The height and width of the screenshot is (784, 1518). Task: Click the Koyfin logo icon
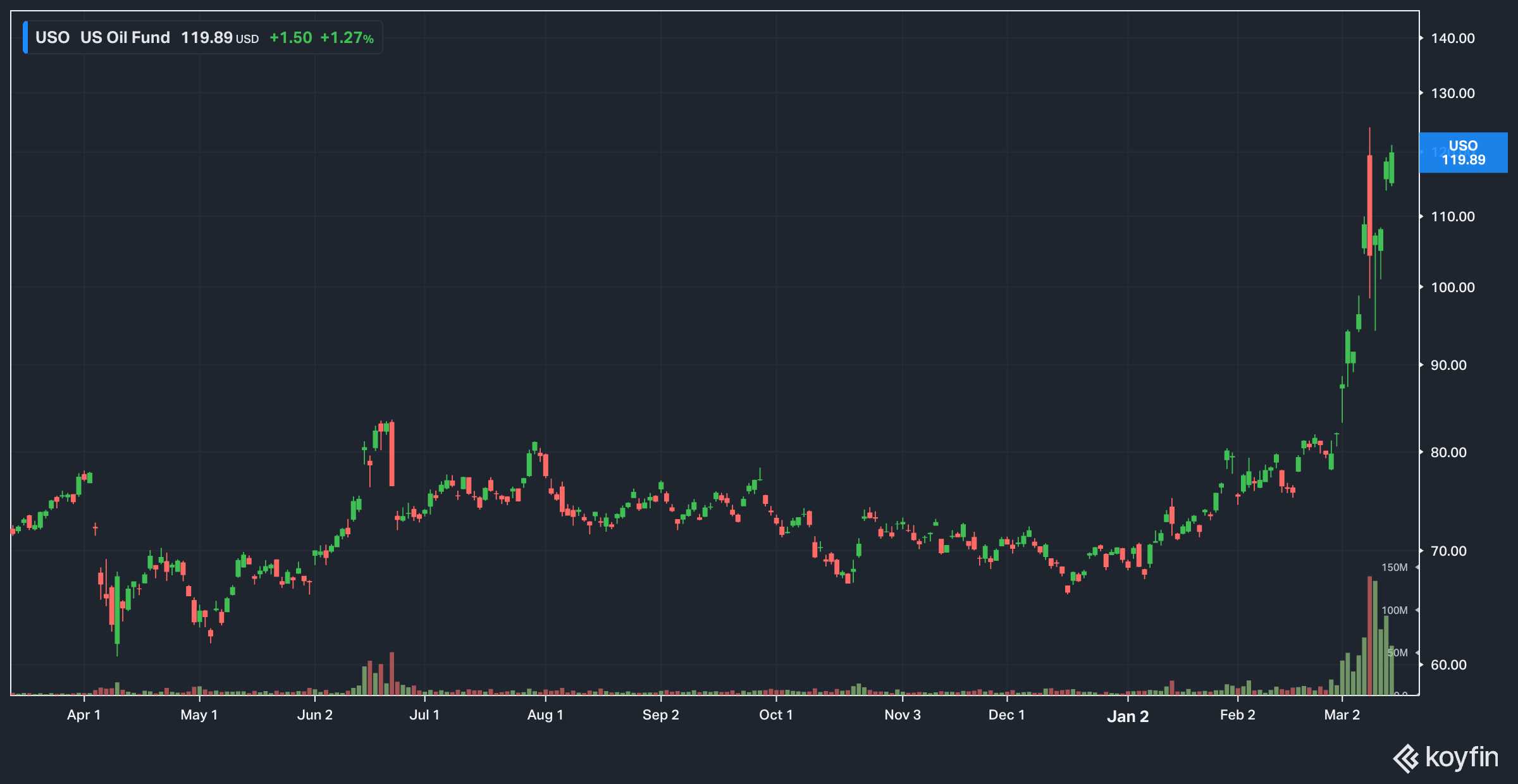1407,758
